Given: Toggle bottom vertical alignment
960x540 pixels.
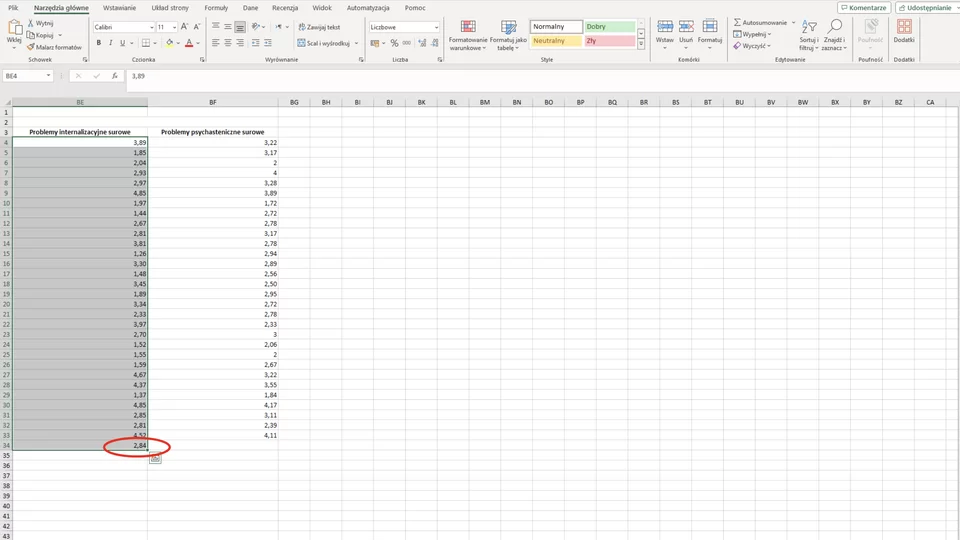Looking at the screenshot, I should coord(240,27).
